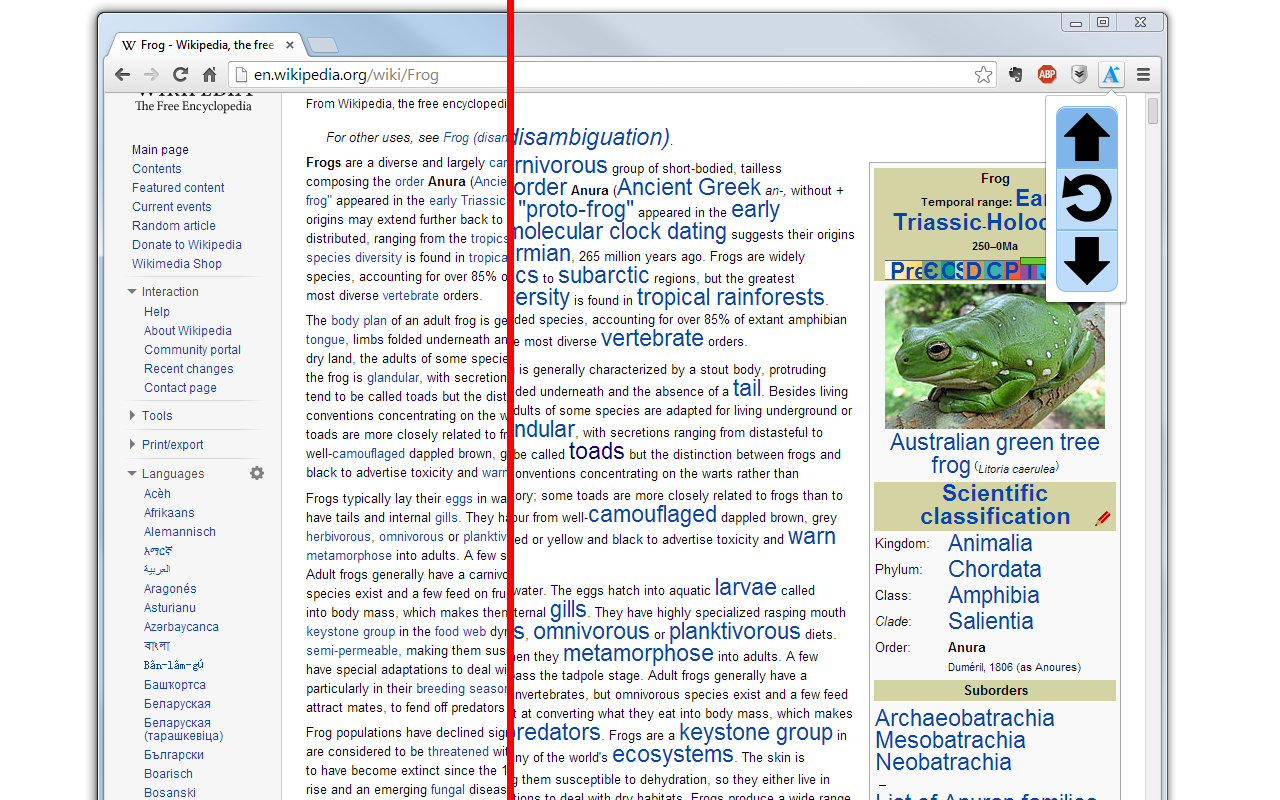Open the Languages settings gear
This screenshot has width=1280, height=800.
(257, 473)
